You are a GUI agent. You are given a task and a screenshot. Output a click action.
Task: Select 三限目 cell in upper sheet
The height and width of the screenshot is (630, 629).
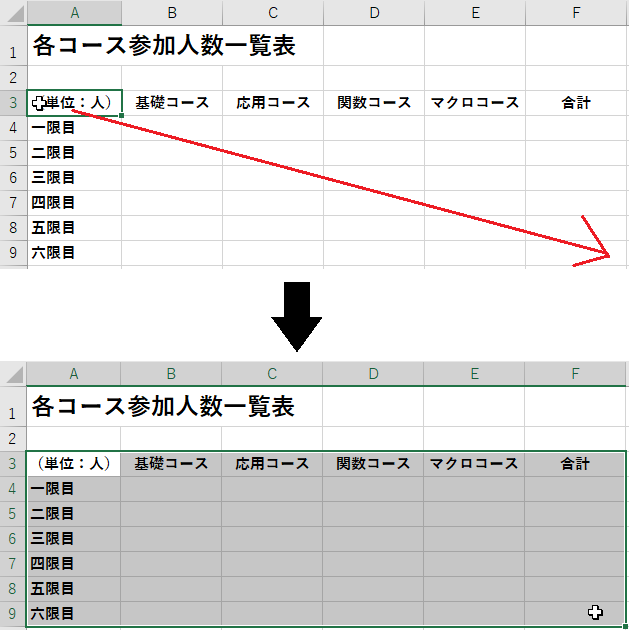click(74, 178)
